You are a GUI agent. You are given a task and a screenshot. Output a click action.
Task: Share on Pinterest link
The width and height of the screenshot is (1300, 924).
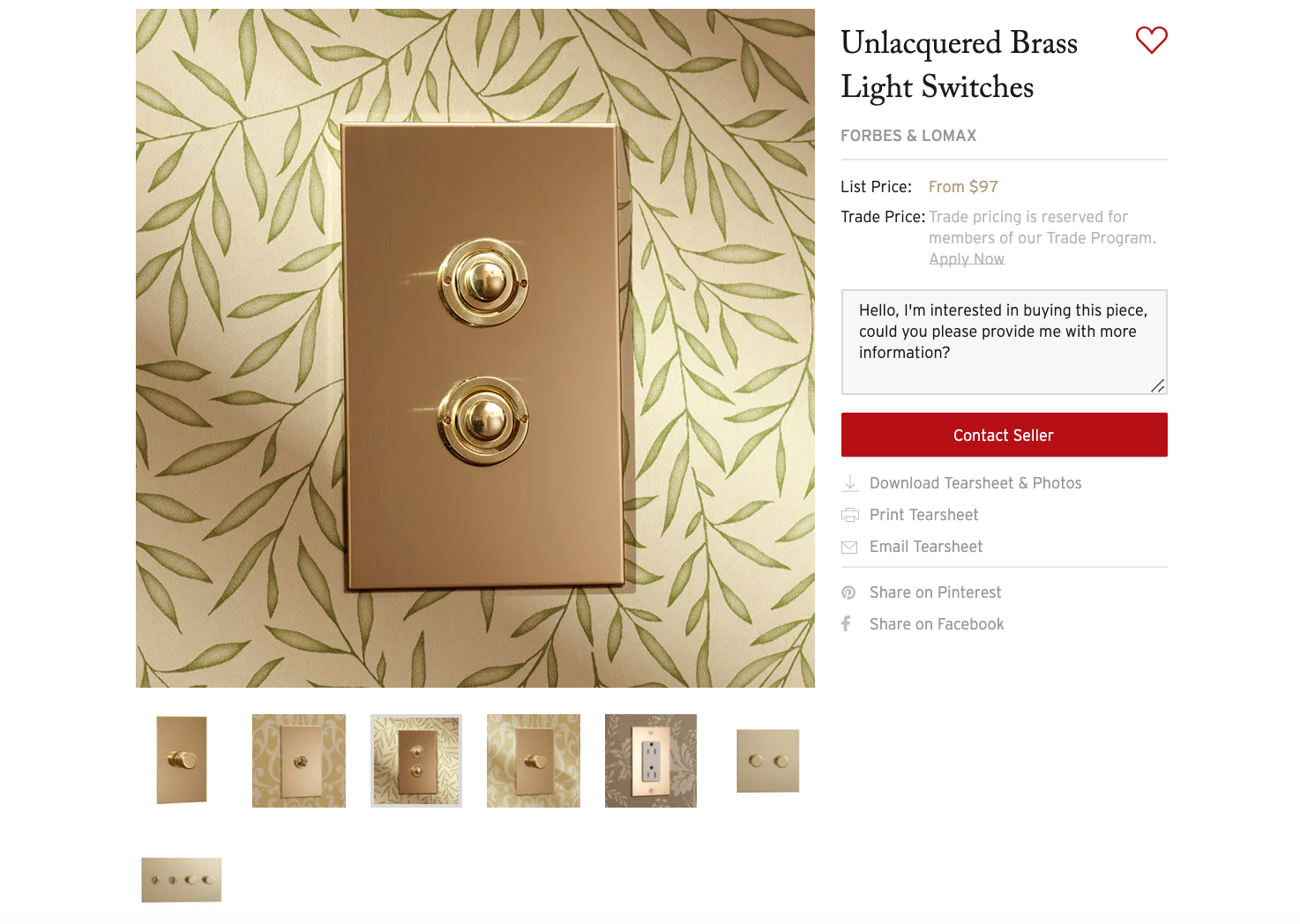(935, 592)
